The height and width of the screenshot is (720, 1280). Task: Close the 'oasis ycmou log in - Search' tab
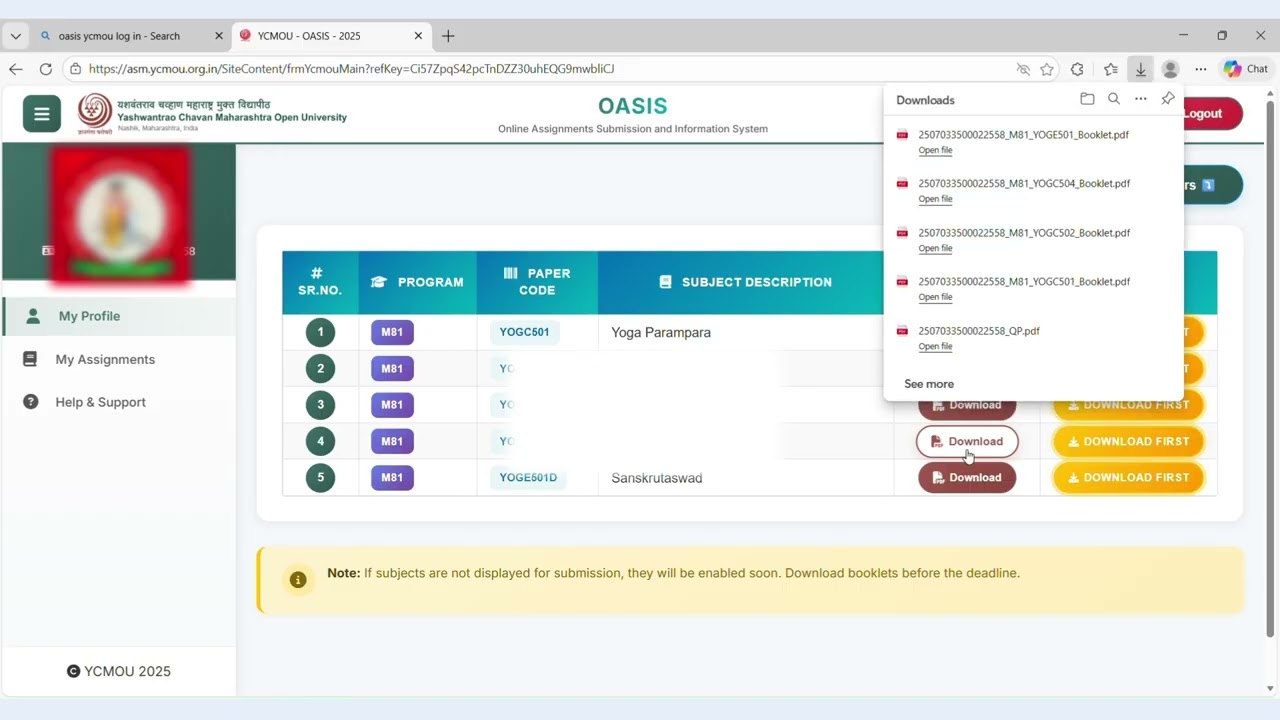(219, 36)
